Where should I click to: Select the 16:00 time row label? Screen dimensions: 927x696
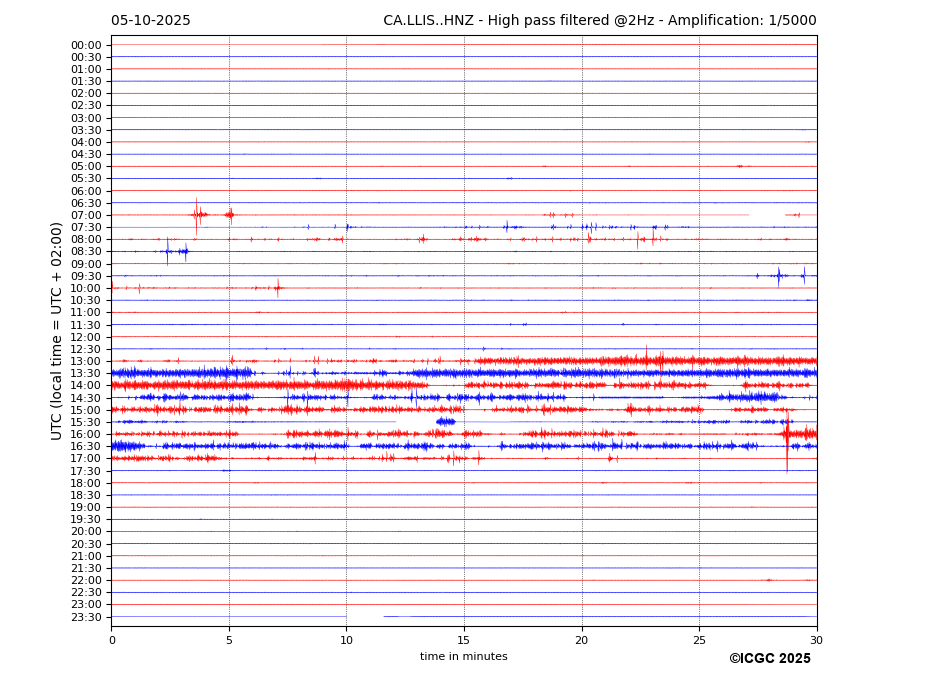(86, 434)
